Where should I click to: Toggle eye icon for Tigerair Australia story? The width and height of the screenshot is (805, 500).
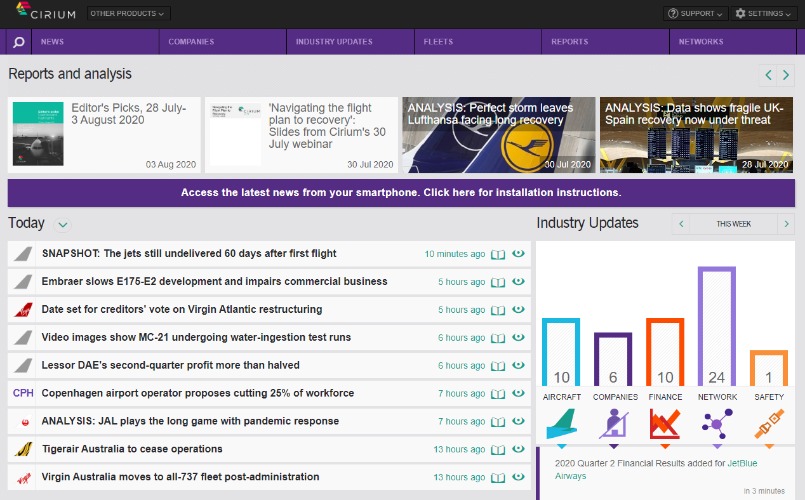(x=519, y=448)
